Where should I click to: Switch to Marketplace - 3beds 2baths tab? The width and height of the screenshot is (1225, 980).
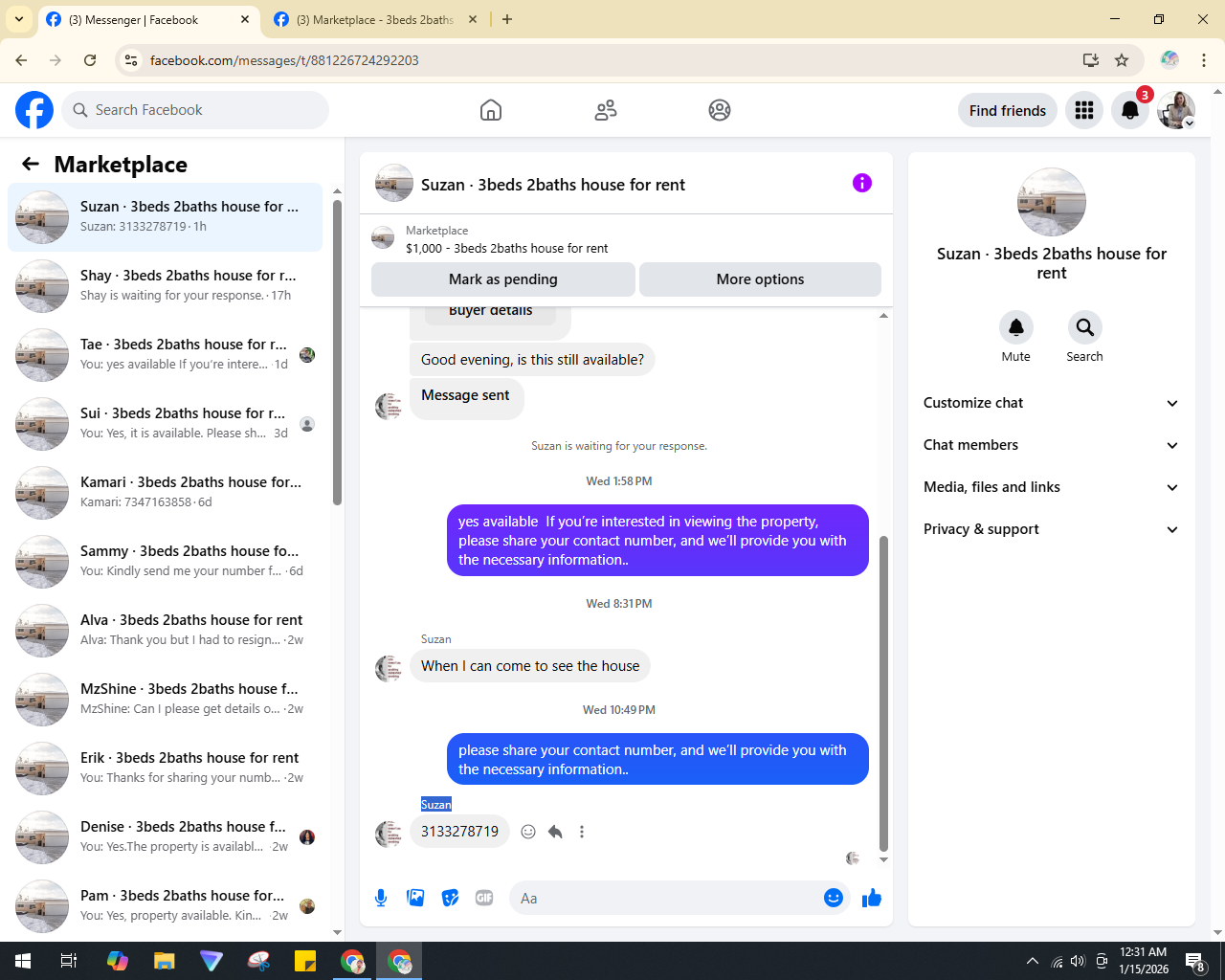pos(376,20)
